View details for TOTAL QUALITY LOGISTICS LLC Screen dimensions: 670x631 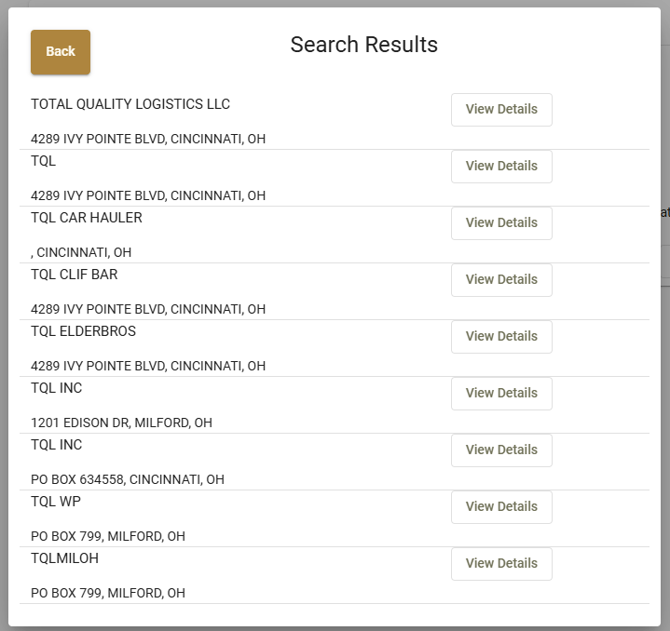coord(502,110)
